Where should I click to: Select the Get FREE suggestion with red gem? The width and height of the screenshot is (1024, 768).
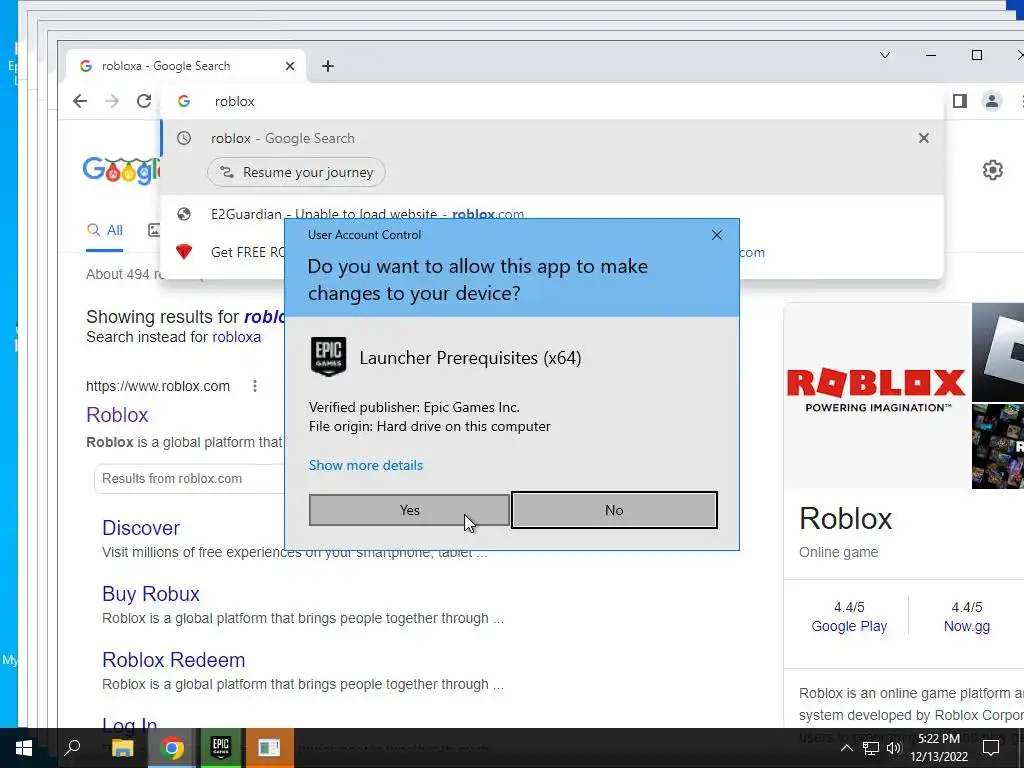pyautogui.click(x=222, y=252)
